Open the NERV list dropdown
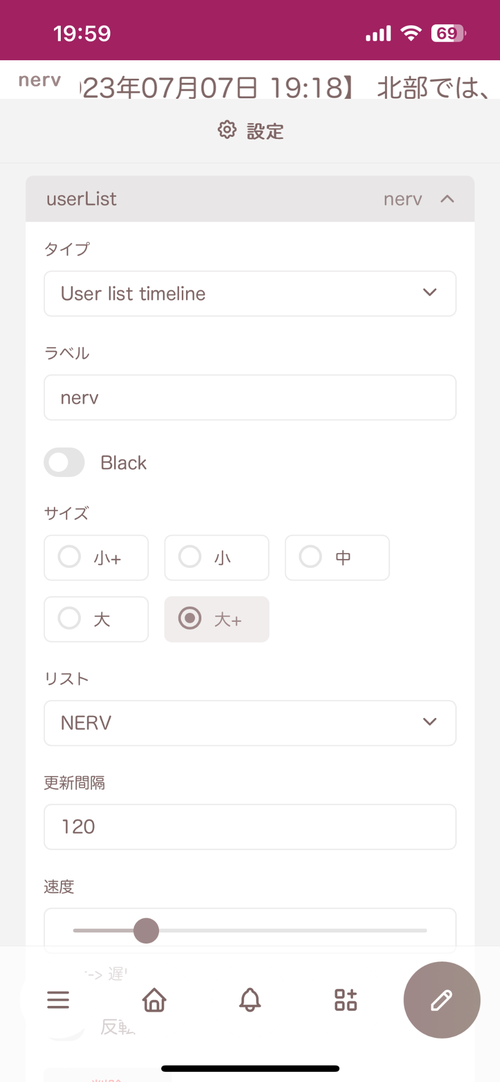This screenshot has width=500, height=1082. point(250,723)
